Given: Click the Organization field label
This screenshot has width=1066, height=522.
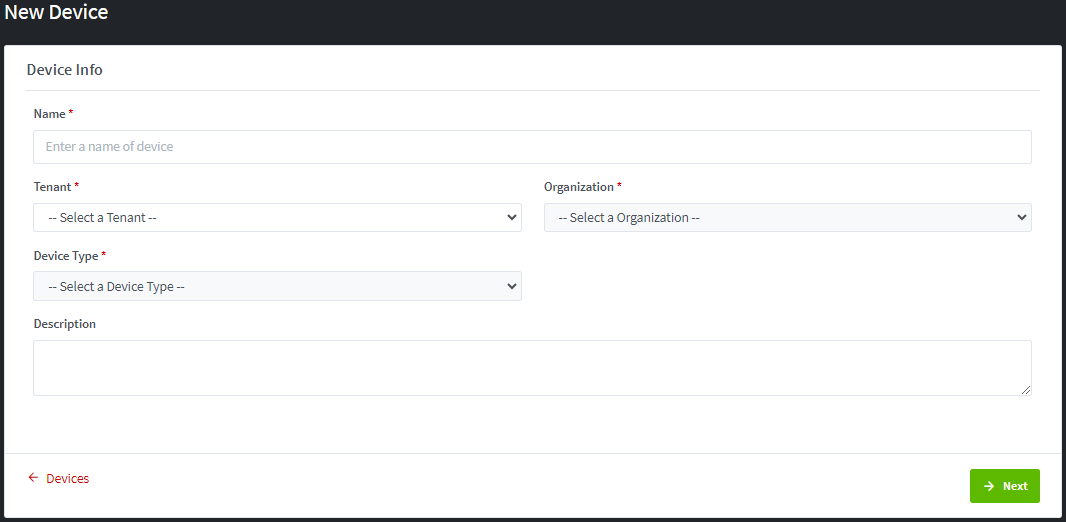Looking at the screenshot, I should 579,187.
